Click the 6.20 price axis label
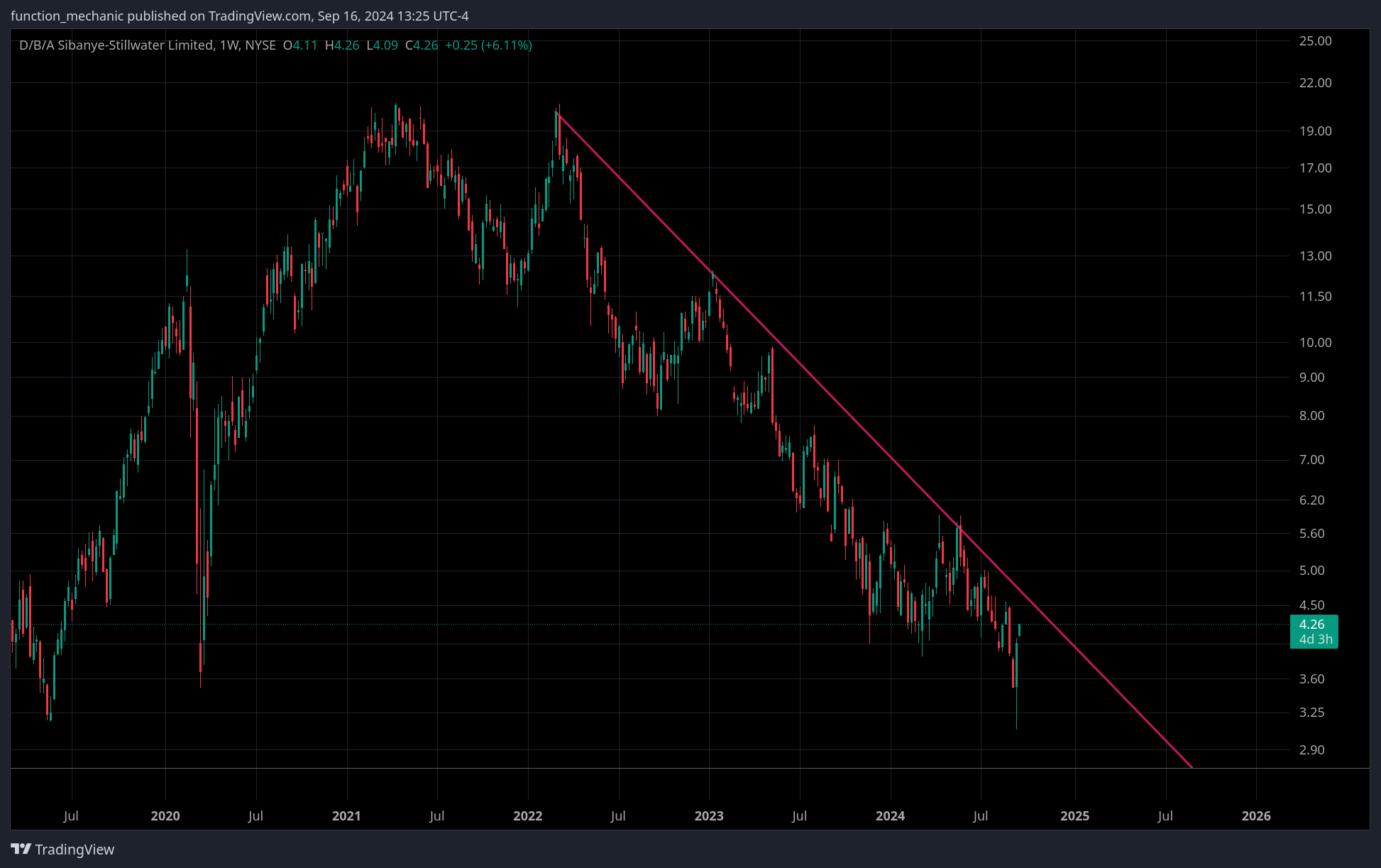The height and width of the screenshot is (868, 1381). tap(1311, 500)
